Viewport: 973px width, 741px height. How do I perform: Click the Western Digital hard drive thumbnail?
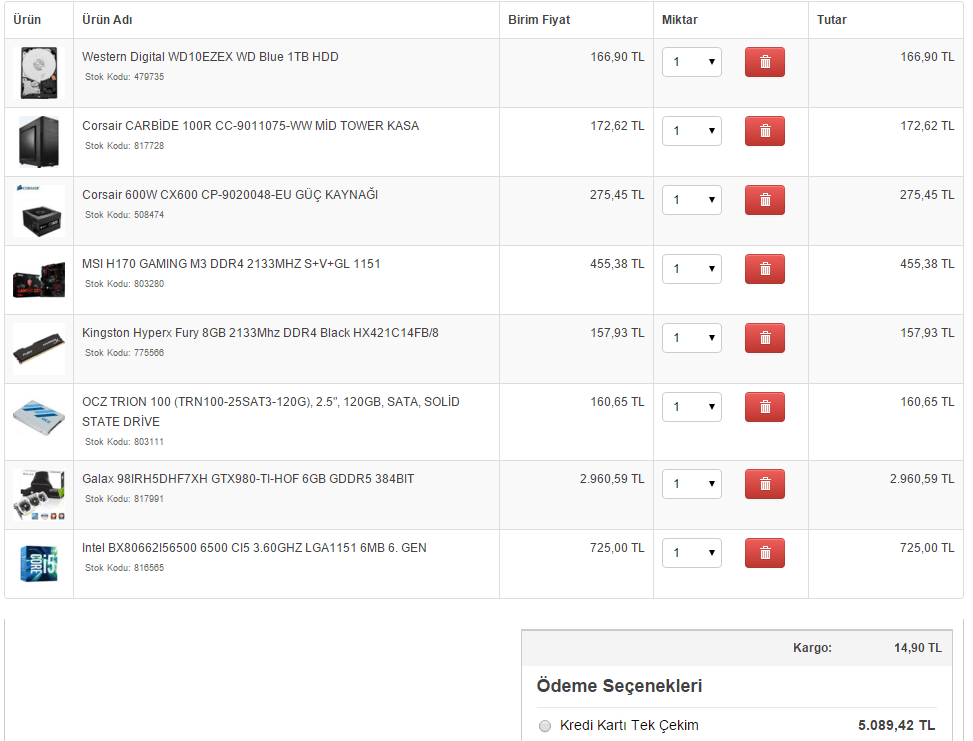(39, 73)
